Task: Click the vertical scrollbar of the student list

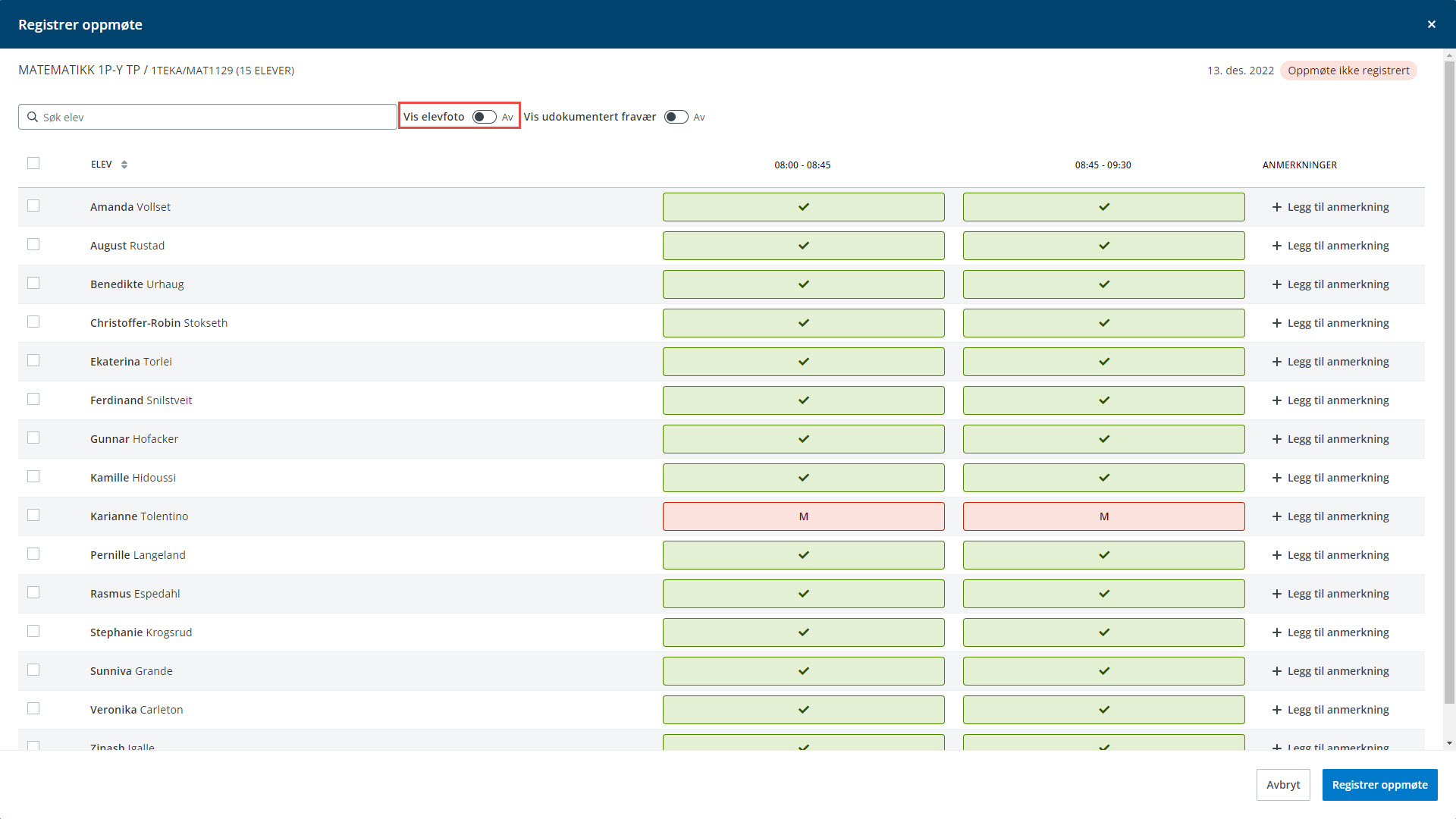Action: point(1449,381)
